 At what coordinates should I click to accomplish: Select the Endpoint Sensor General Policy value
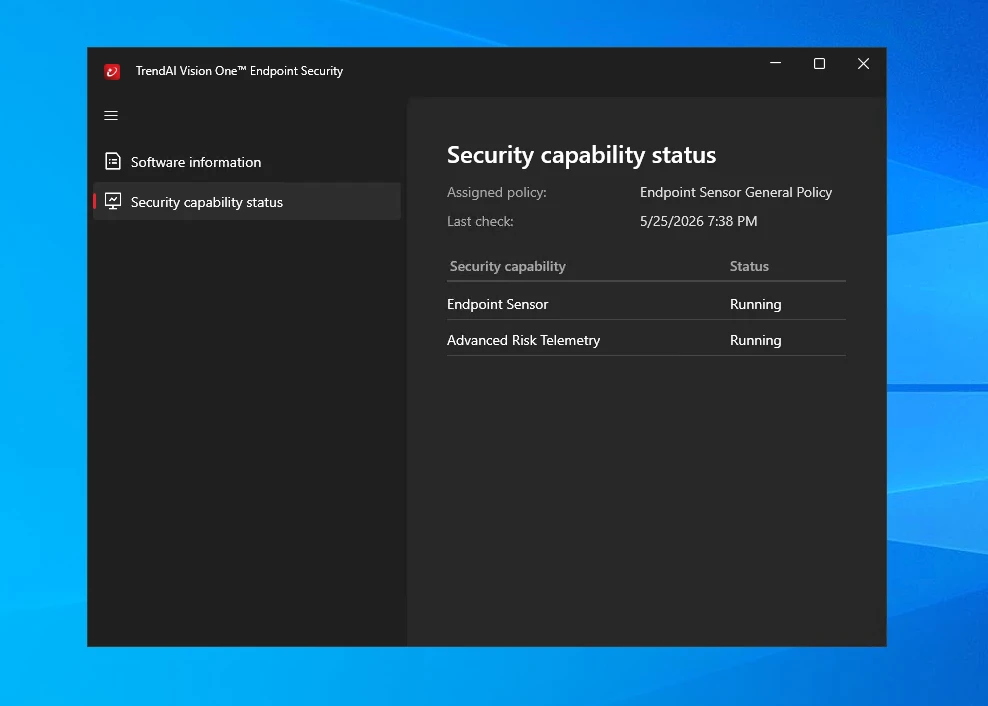click(735, 192)
